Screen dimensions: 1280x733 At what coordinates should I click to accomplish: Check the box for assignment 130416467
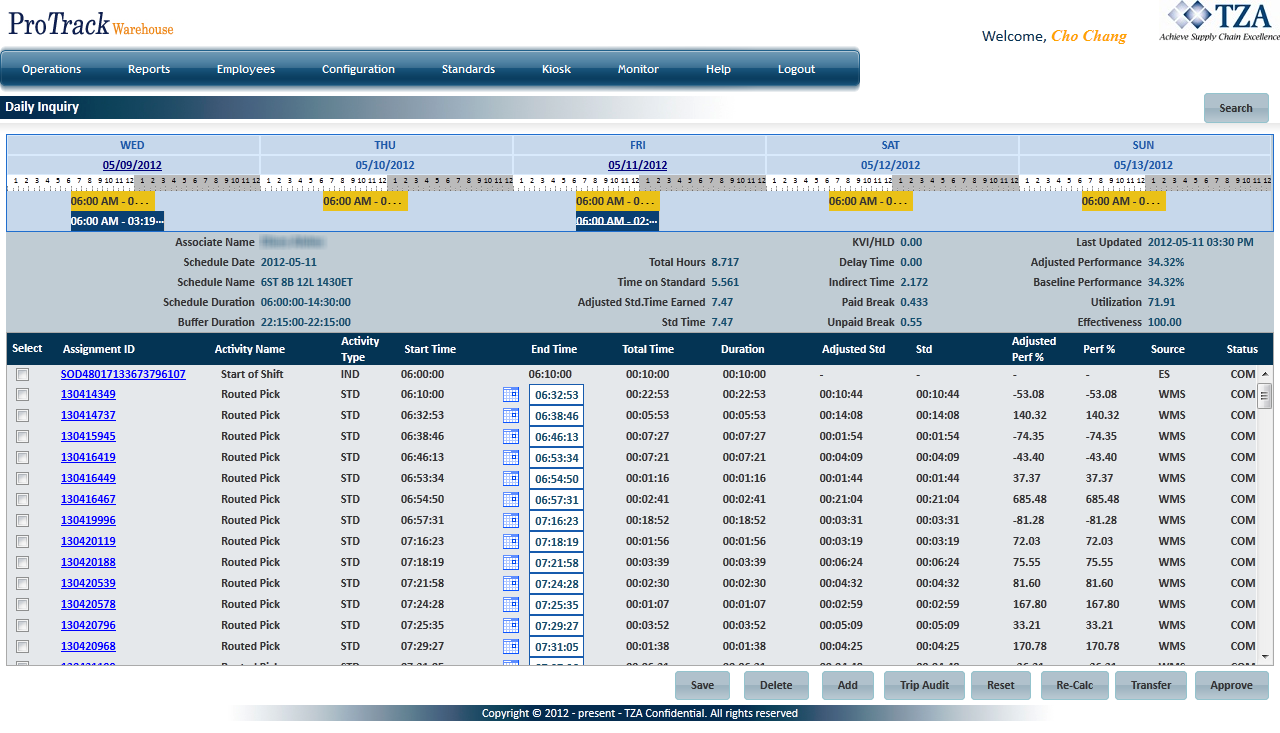tap(22, 500)
